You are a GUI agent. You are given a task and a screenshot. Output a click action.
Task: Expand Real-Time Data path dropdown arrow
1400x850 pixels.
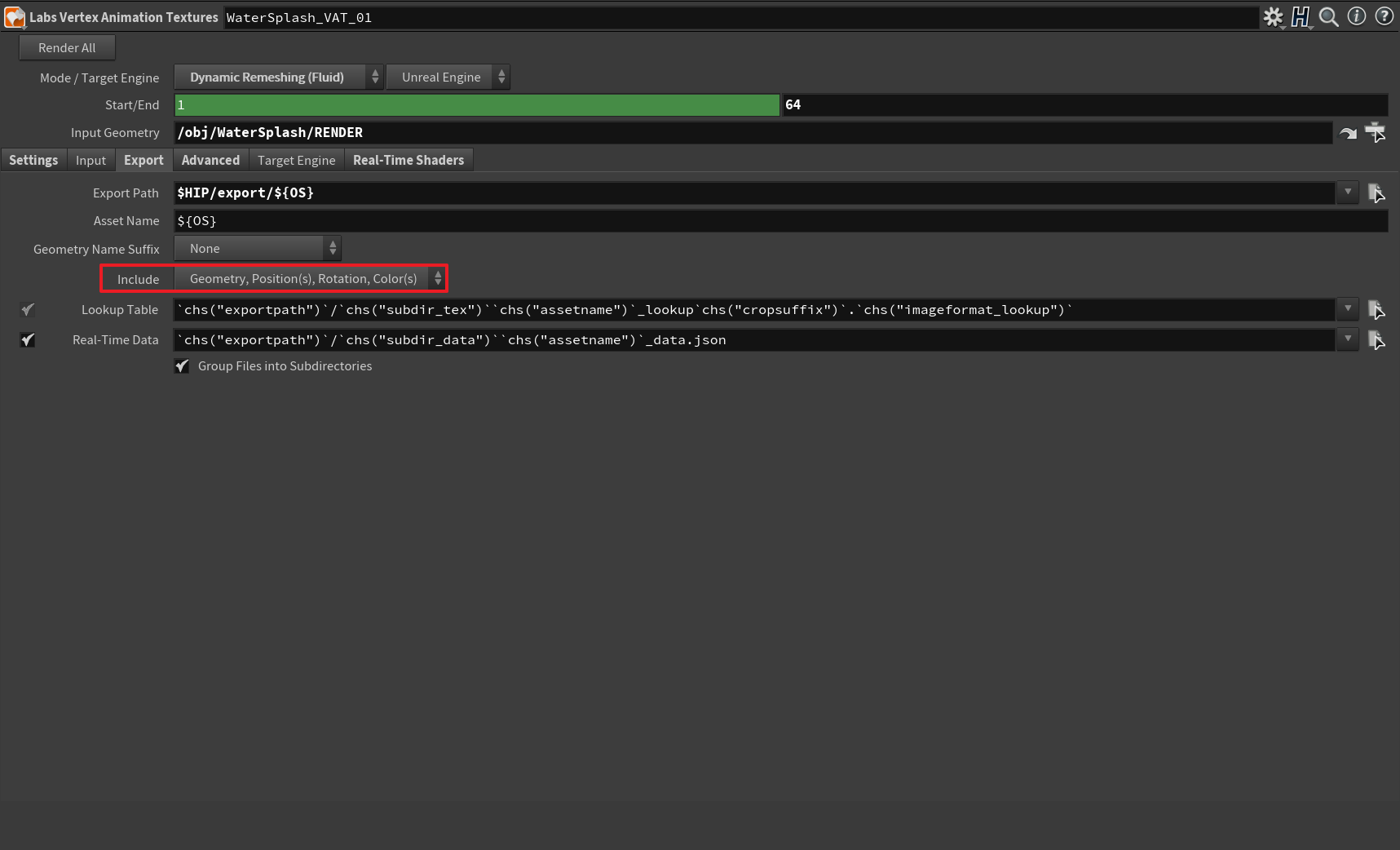tap(1348, 339)
